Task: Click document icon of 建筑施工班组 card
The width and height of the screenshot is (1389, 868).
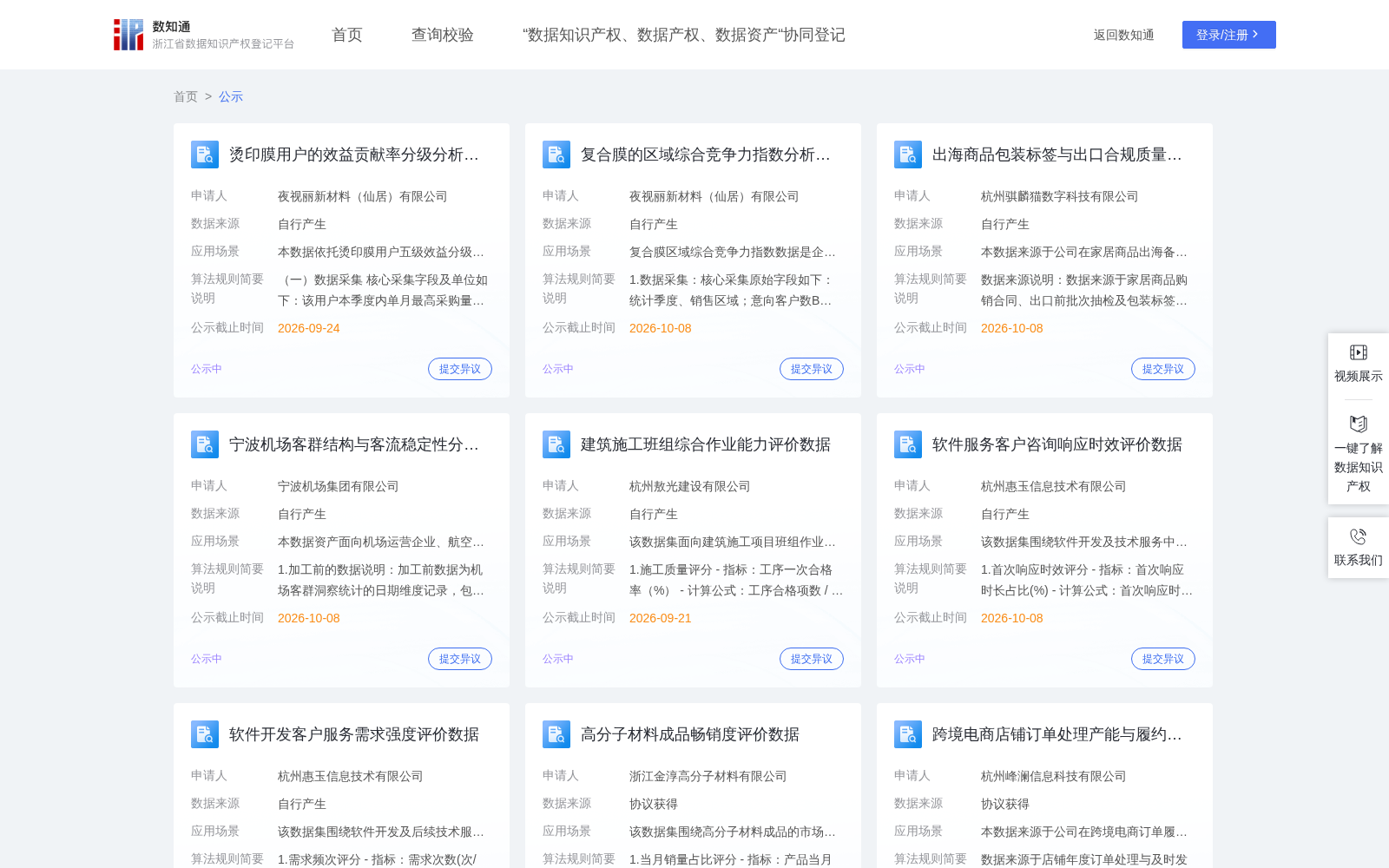Action: (556, 444)
